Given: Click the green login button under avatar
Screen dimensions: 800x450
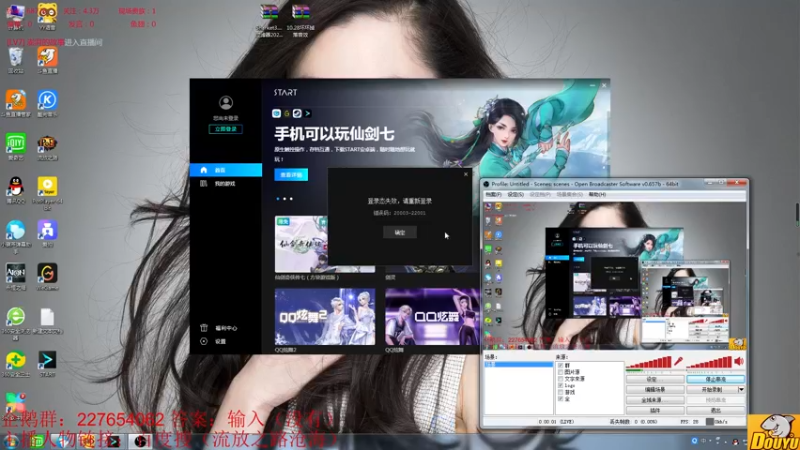Looking at the screenshot, I should (x=226, y=129).
